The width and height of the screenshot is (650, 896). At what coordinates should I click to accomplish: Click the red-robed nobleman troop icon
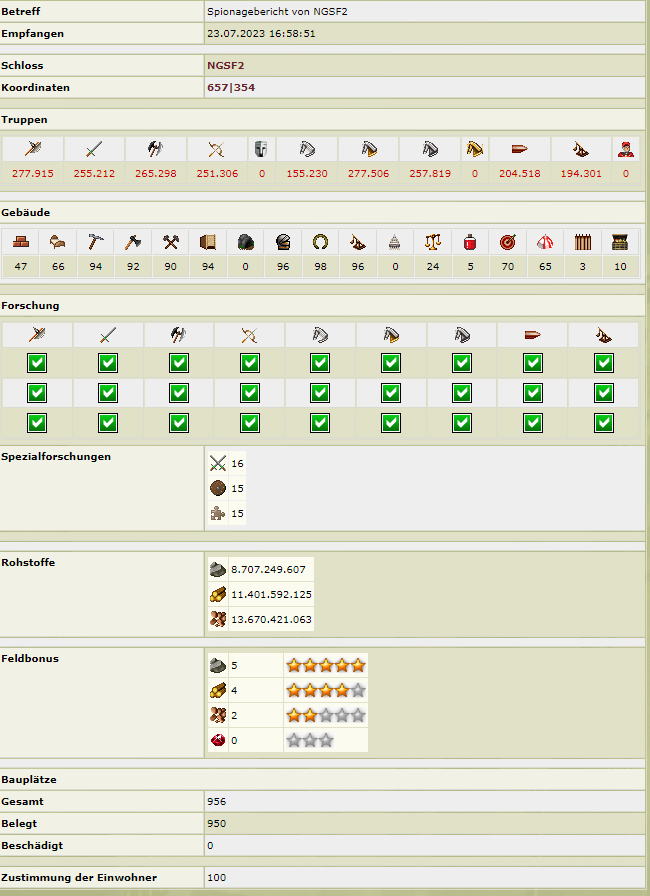(x=625, y=149)
